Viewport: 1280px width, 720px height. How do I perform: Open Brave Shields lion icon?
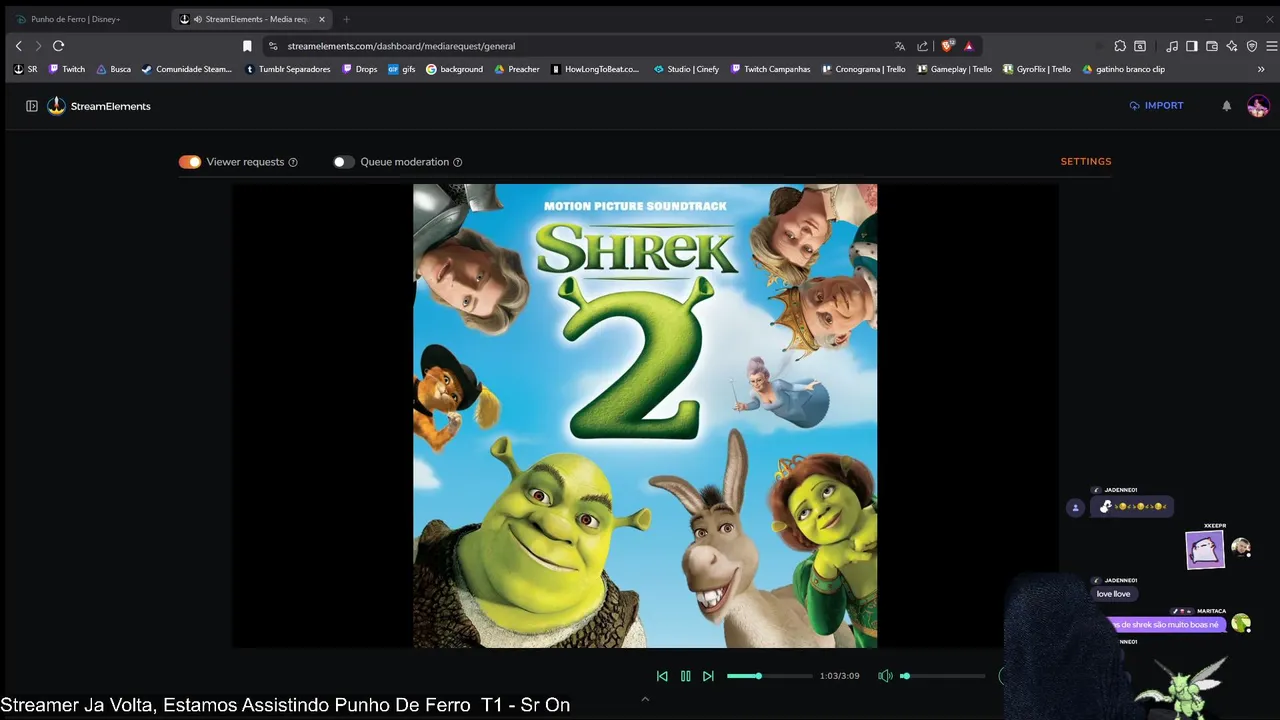pos(947,46)
